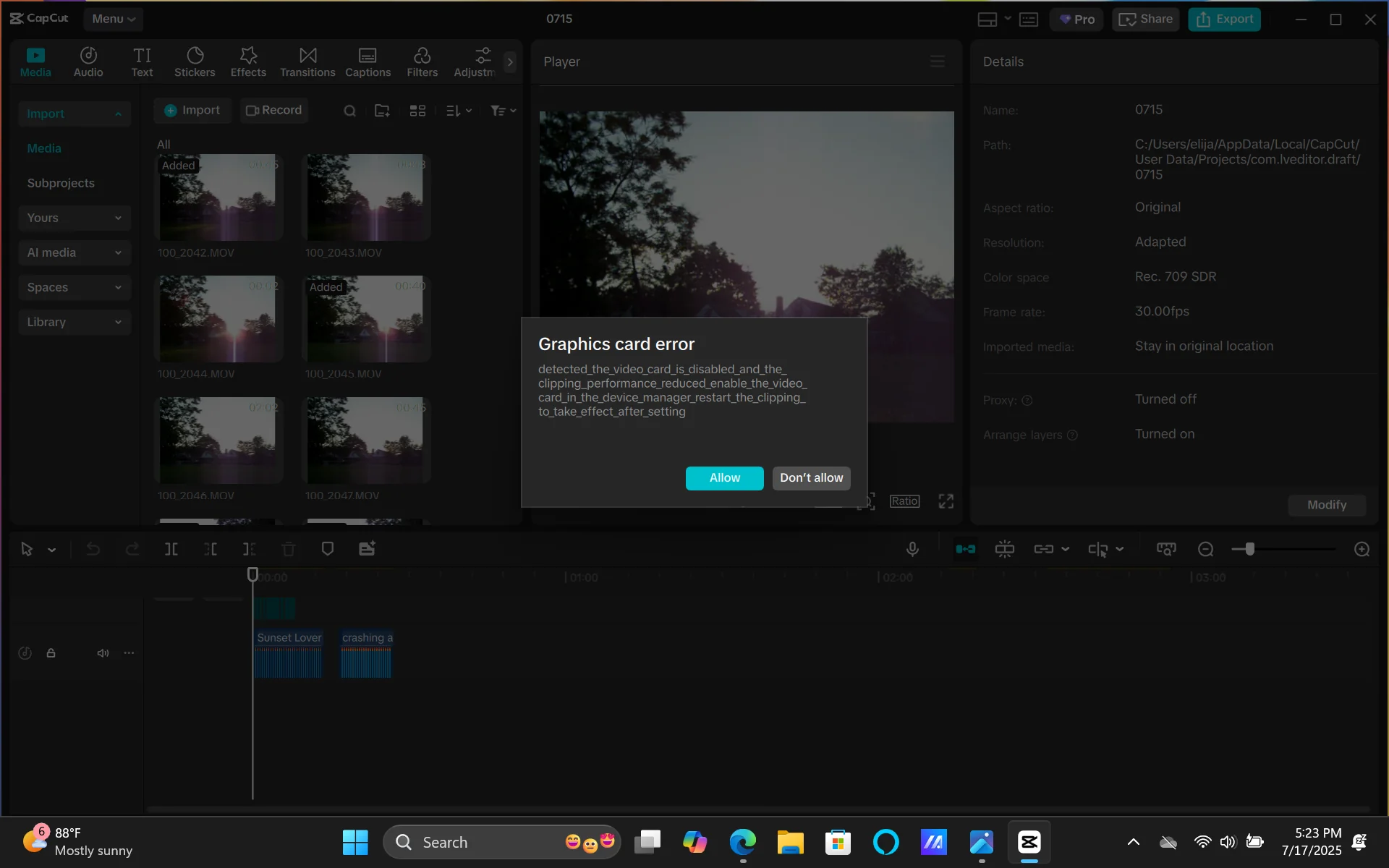Mute the audio track

[103, 653]
